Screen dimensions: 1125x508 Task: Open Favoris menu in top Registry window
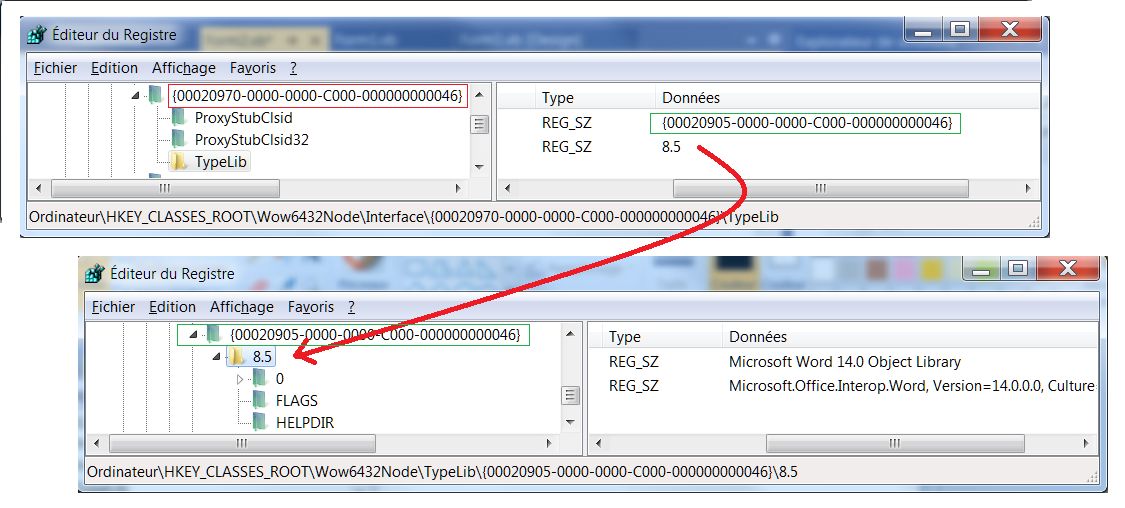253,68
